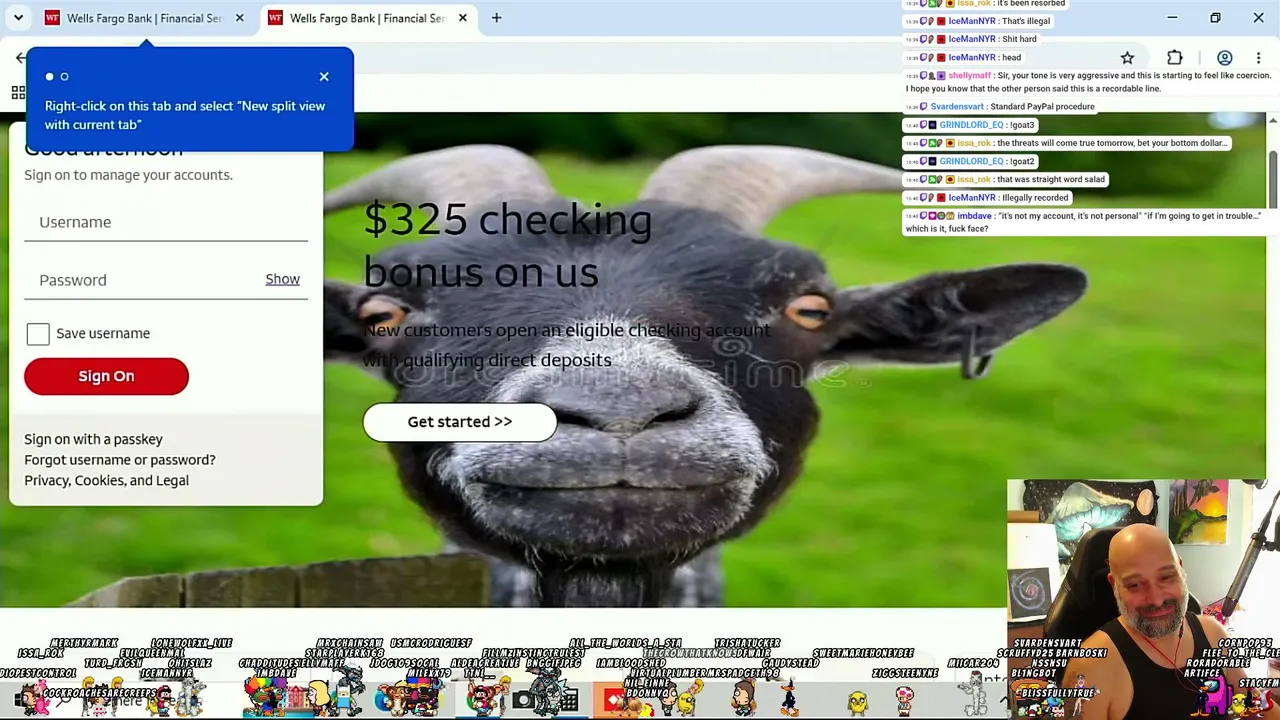Click issa_rok's straight word salad message
This screenshot has height=720, width=1280.
1004,180
